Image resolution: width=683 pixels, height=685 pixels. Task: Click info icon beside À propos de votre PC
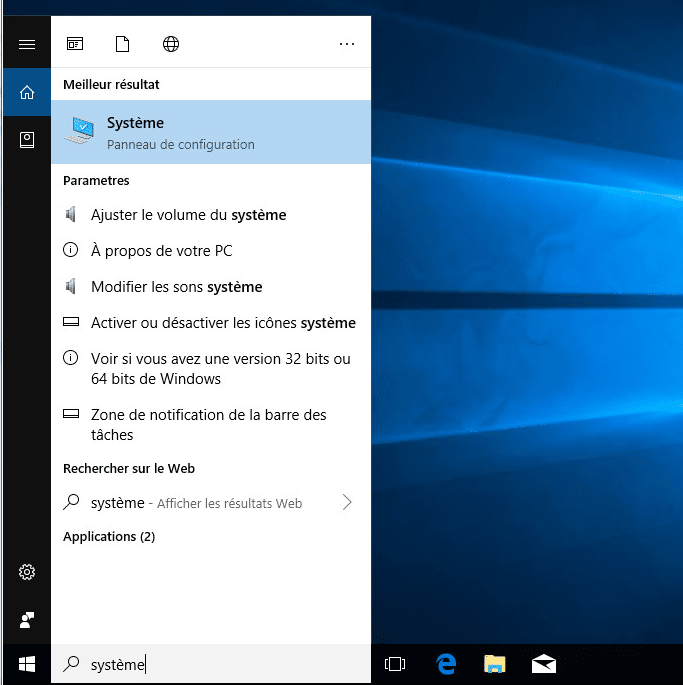[71, 250]
